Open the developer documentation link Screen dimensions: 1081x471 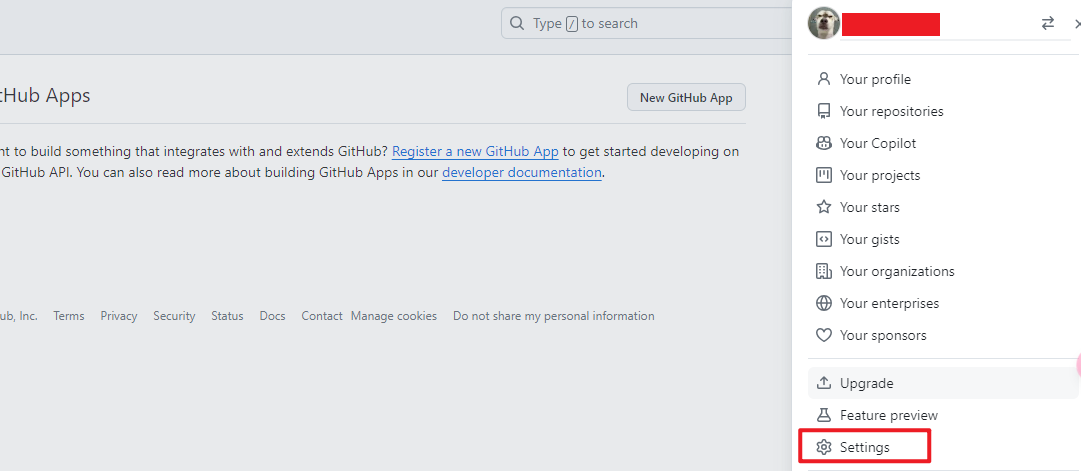click(522, 172)
